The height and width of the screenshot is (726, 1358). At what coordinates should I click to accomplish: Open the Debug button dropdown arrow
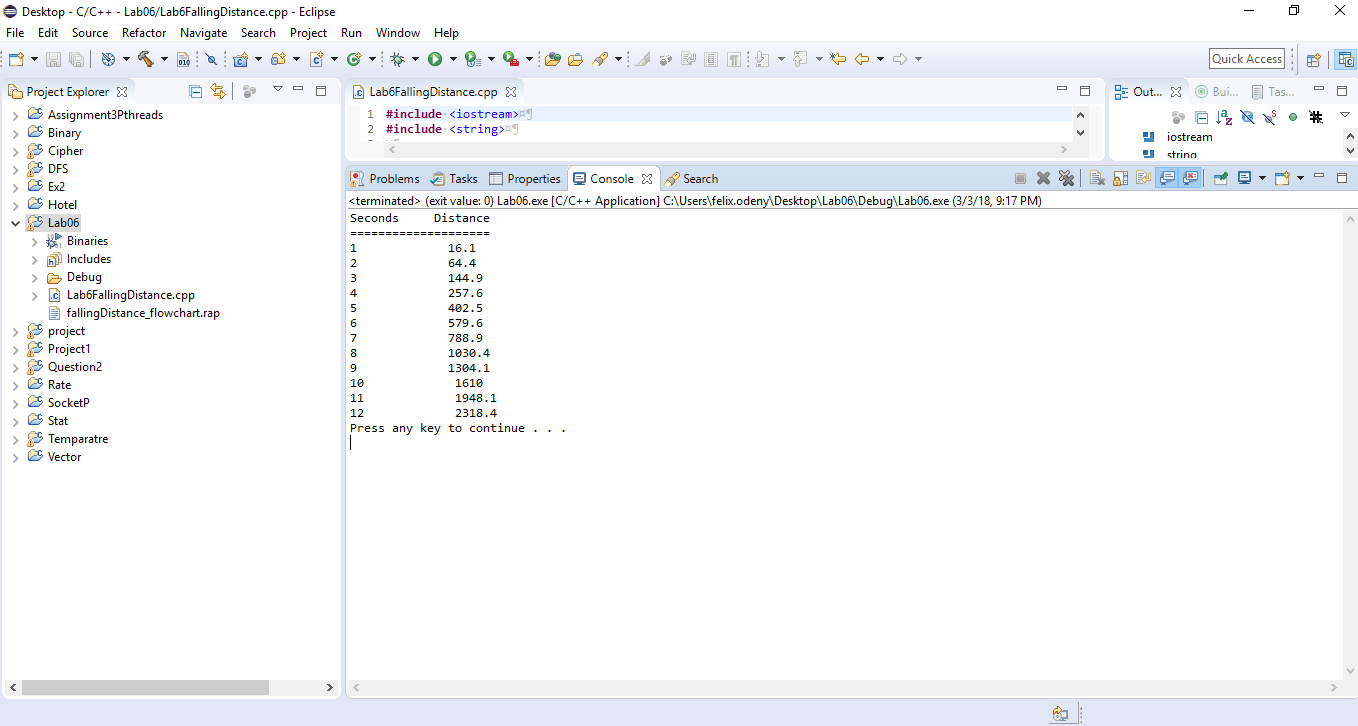pyautogui.click(x=415, y=59)
